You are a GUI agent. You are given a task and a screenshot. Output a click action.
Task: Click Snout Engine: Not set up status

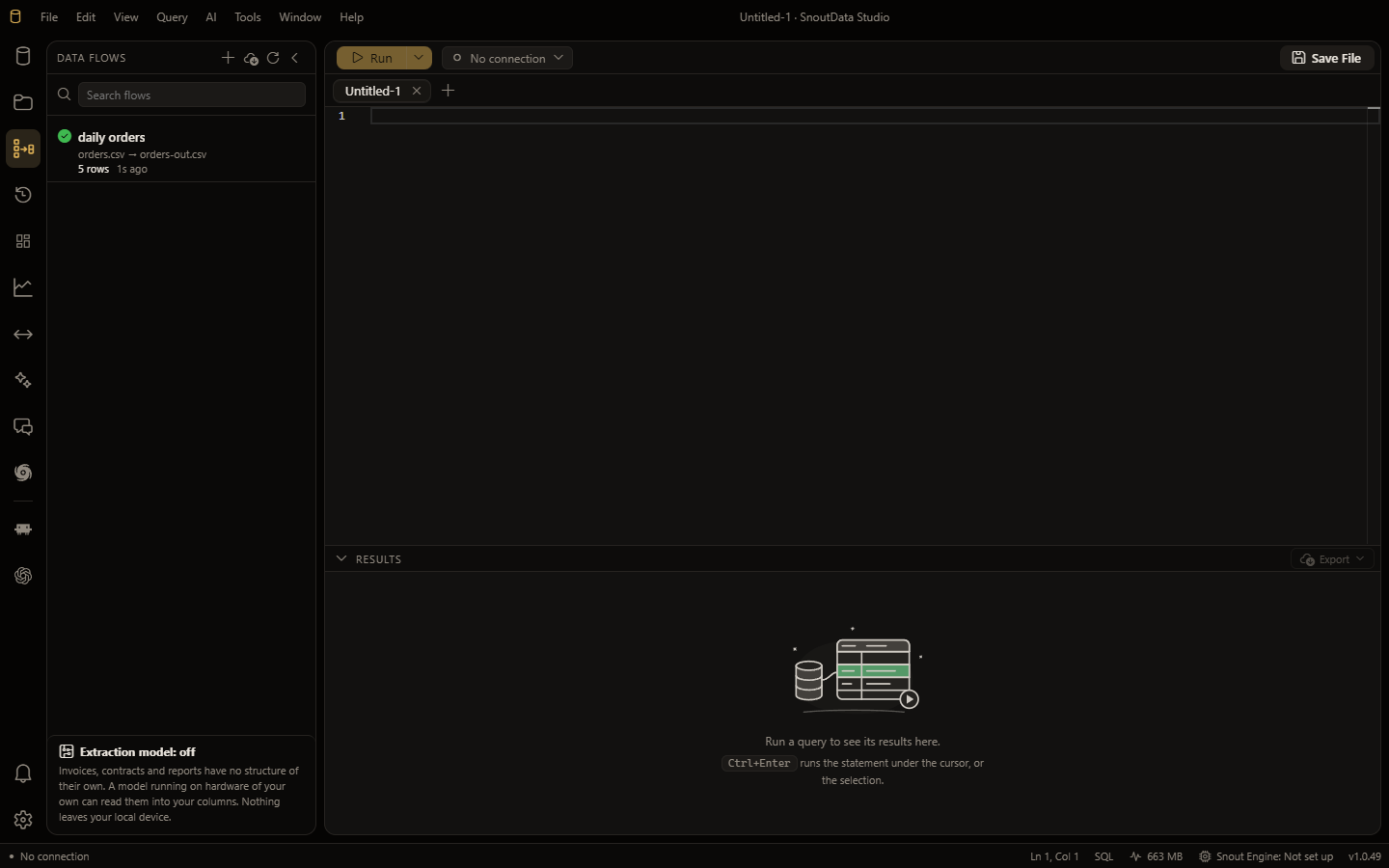coord(1266,856)
